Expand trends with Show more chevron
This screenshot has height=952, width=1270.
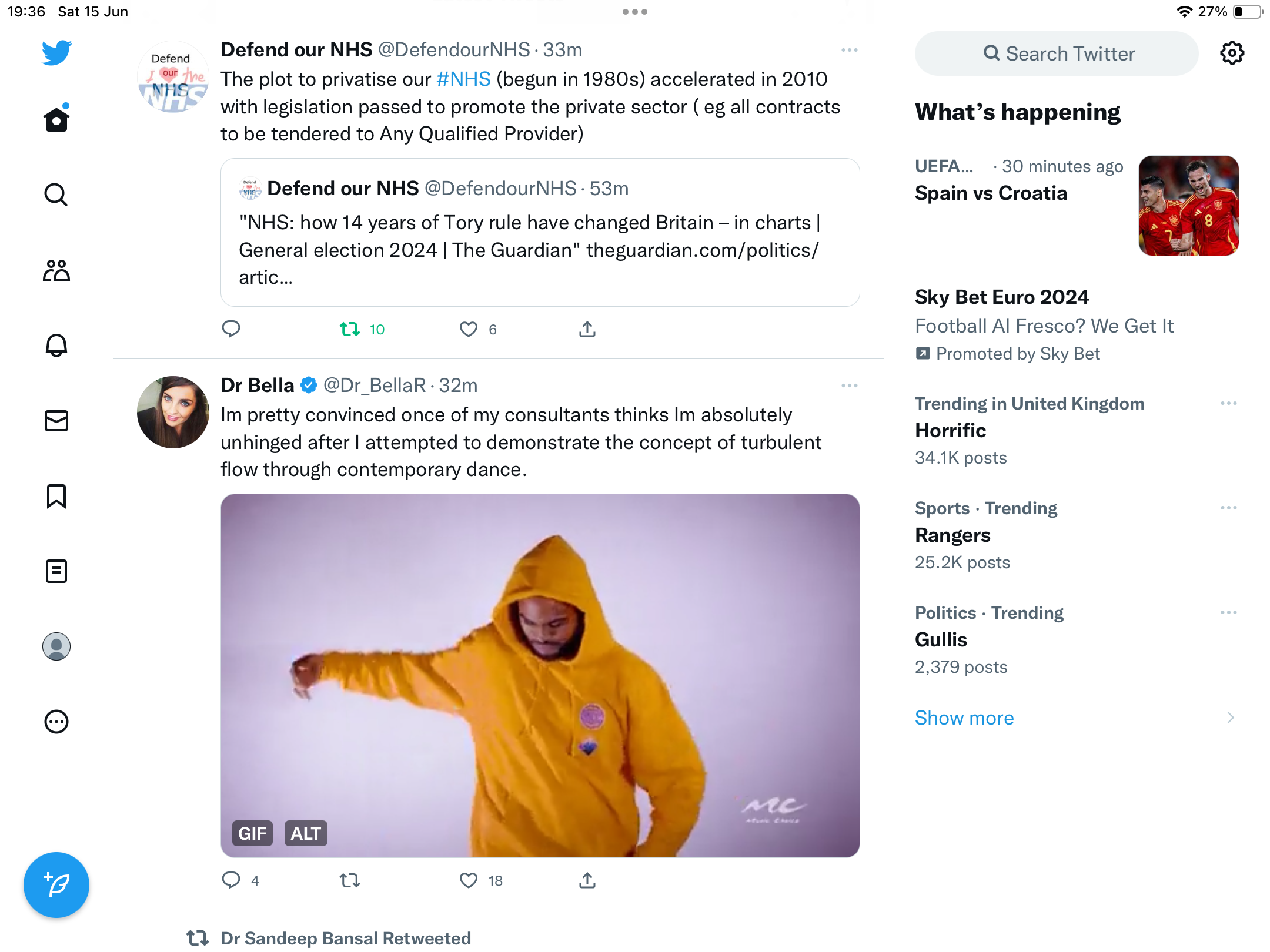(x=1231, y=718)
